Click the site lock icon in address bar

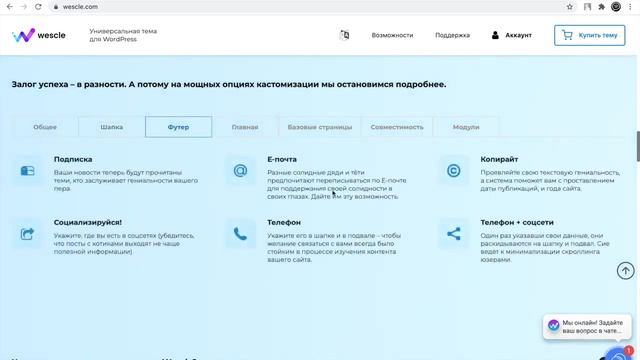pos(56,7)
